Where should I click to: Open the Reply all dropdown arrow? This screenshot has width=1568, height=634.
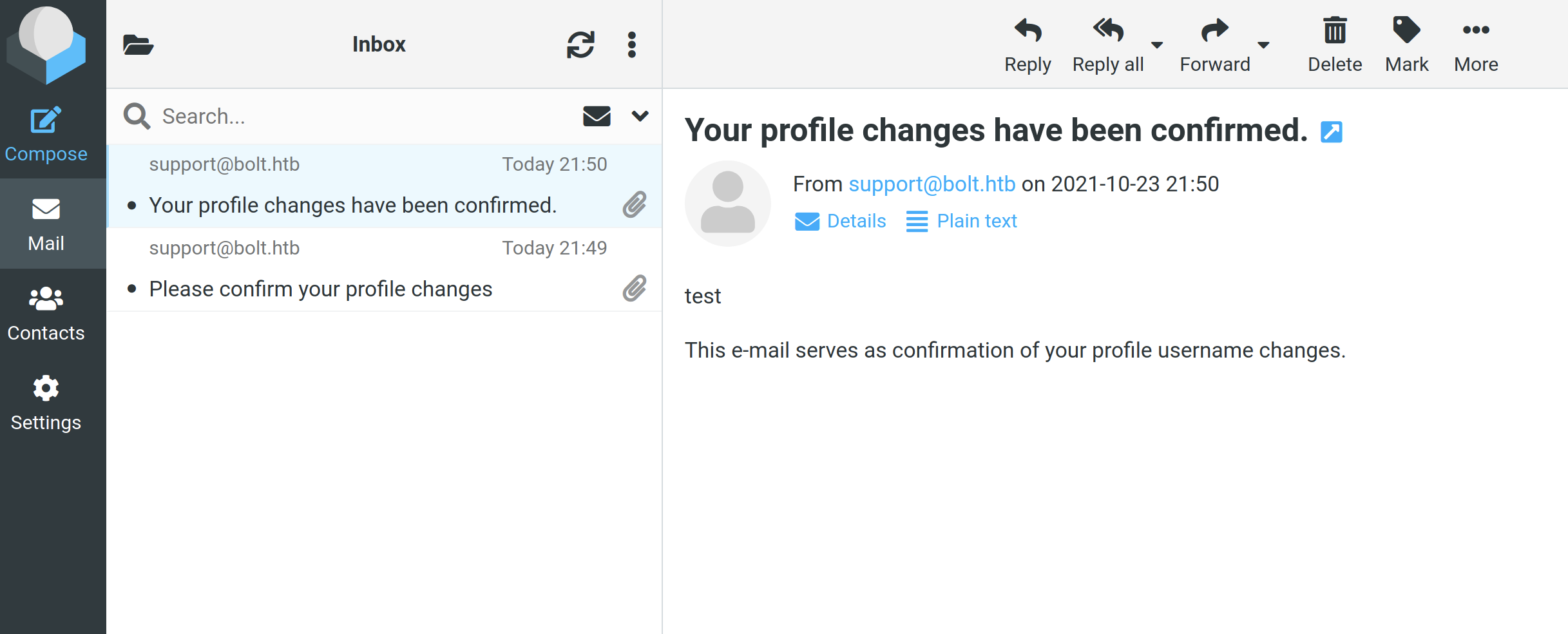[x=1157, y=45]
